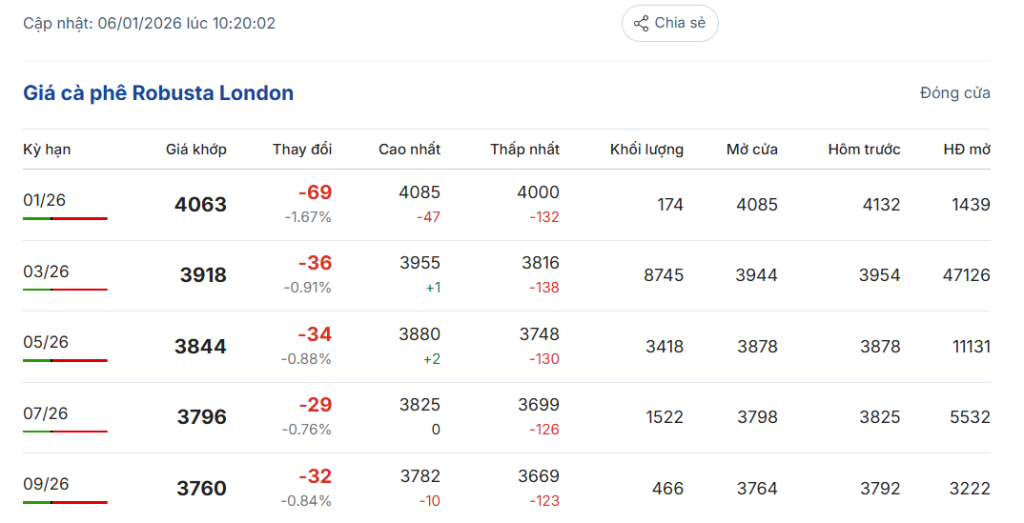The image size is (1024, 523).
Task: Click the HĐ mở column header
Action: [x=966, y=149]
